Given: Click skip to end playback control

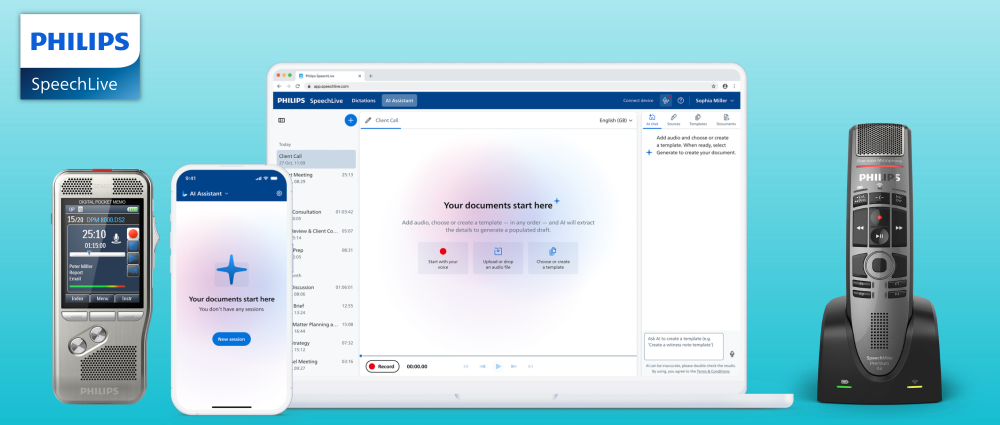Looking at the screenshot, I should click(x=530, y=366).
